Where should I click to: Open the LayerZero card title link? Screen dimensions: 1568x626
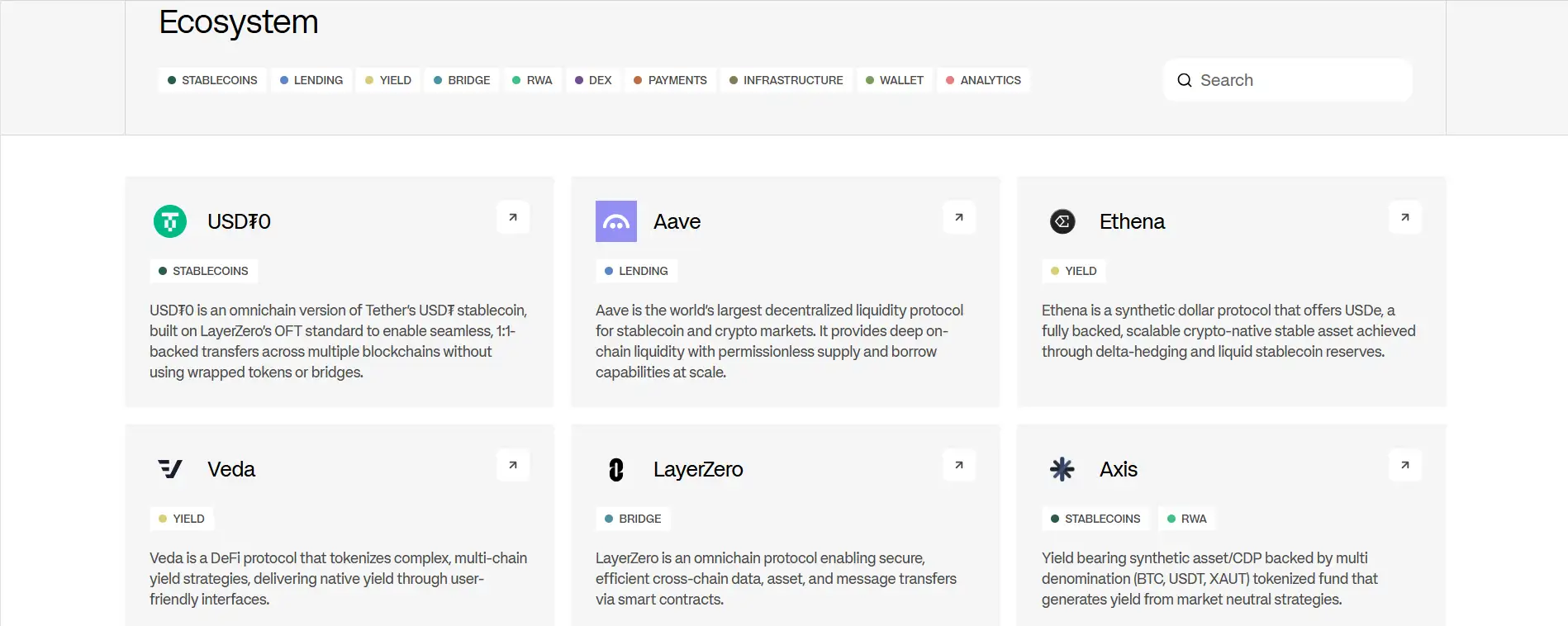point(698,469)
